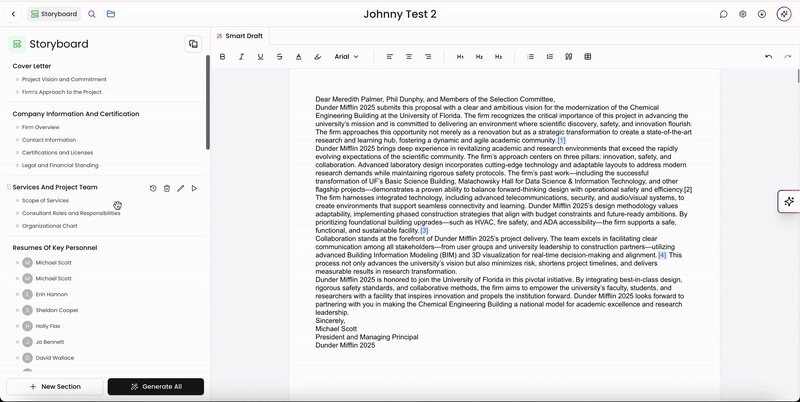Insert a numbered list
Viewport: 800px width, 402px height.
pyautogui.click(x=549, y=57)
